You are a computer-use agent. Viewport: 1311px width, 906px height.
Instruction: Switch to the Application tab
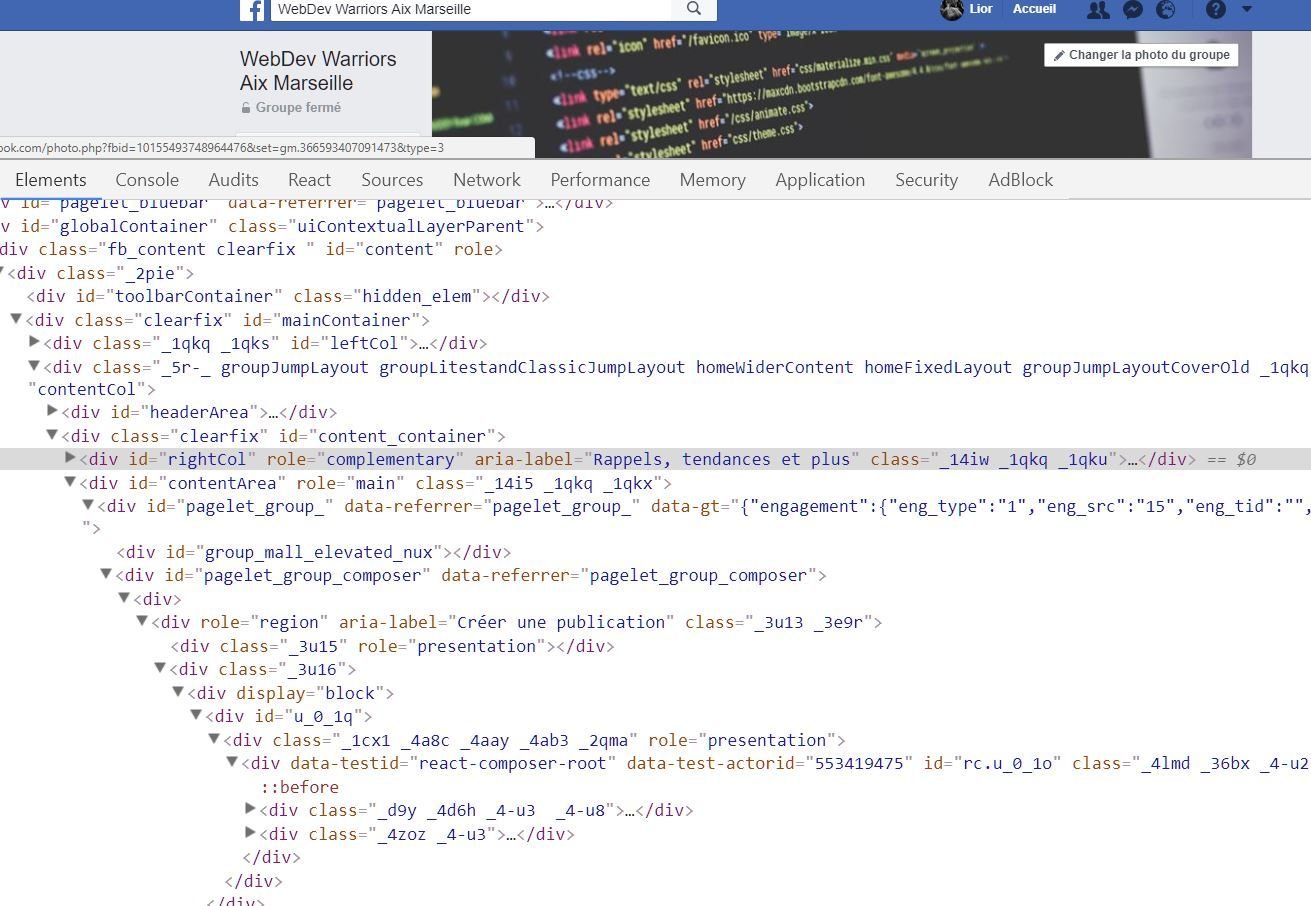tap(820, 180)
